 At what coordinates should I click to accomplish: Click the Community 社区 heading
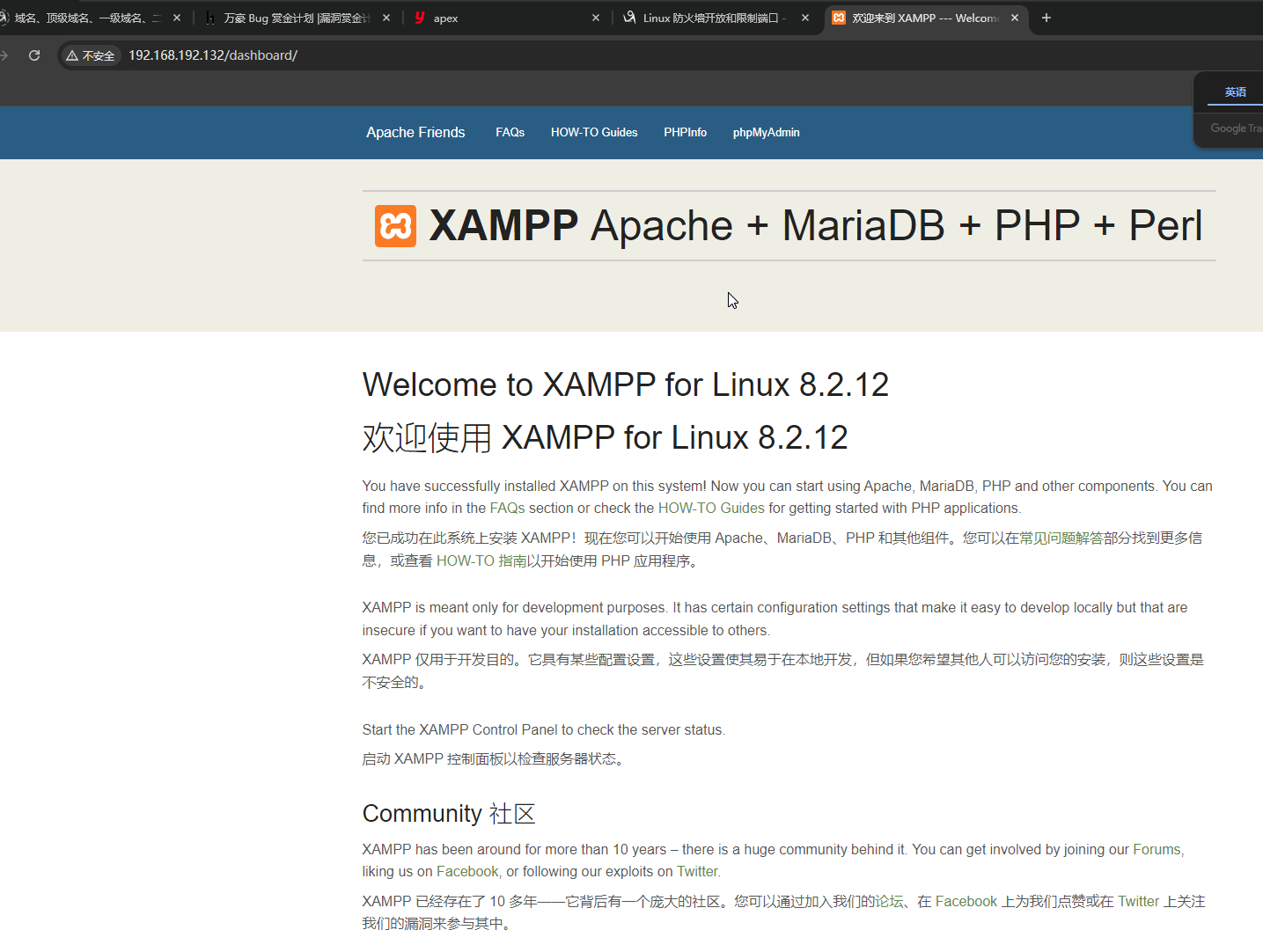pos(449,814)
